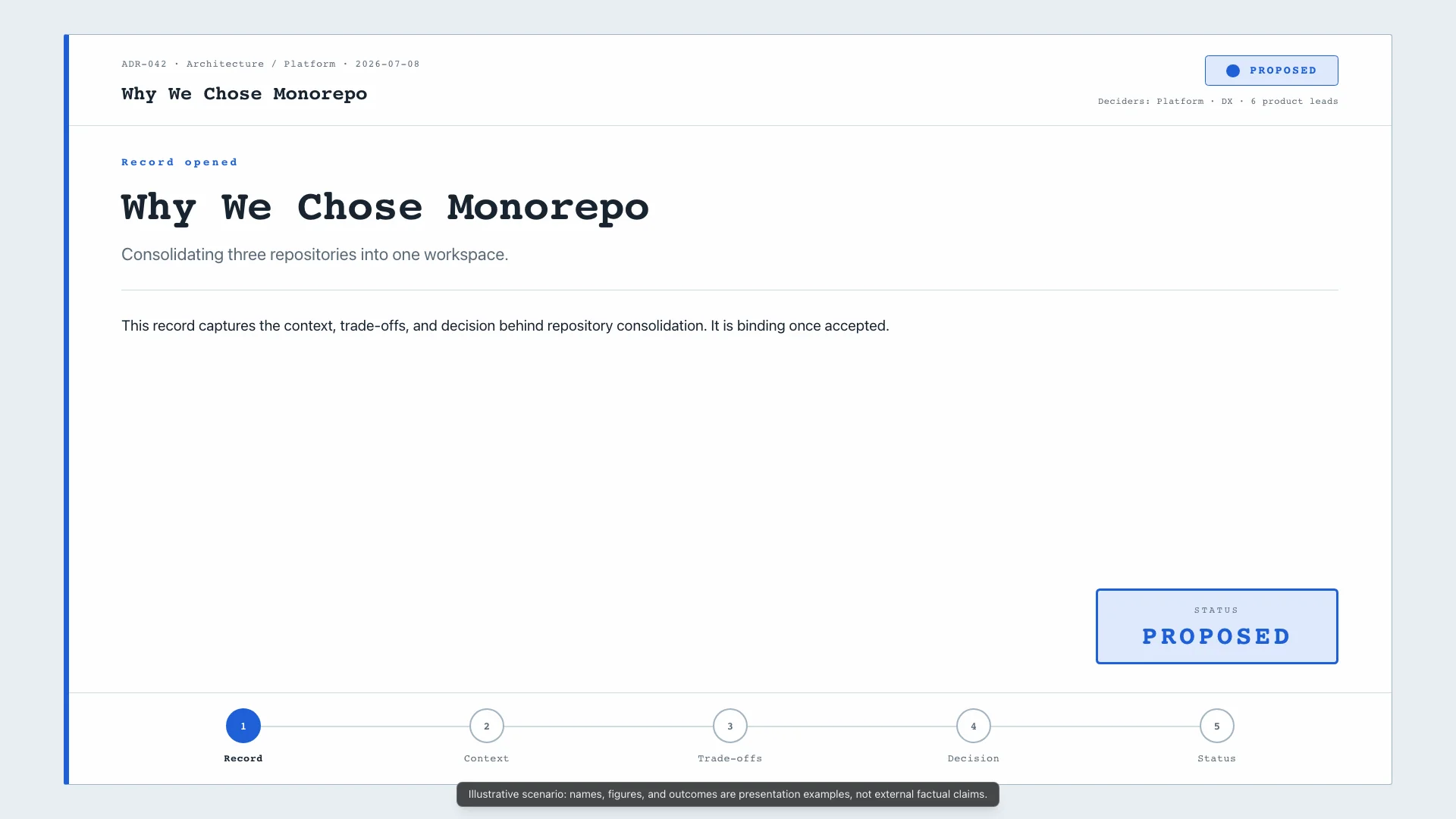
Task: Click the 'Record' step label
Action: [x=243, y=758]
